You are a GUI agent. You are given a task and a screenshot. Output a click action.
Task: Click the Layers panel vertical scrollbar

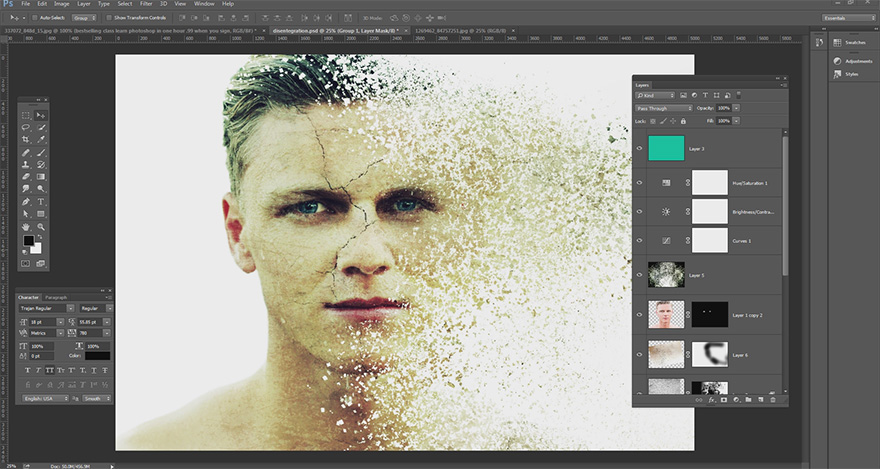point(785,205)
